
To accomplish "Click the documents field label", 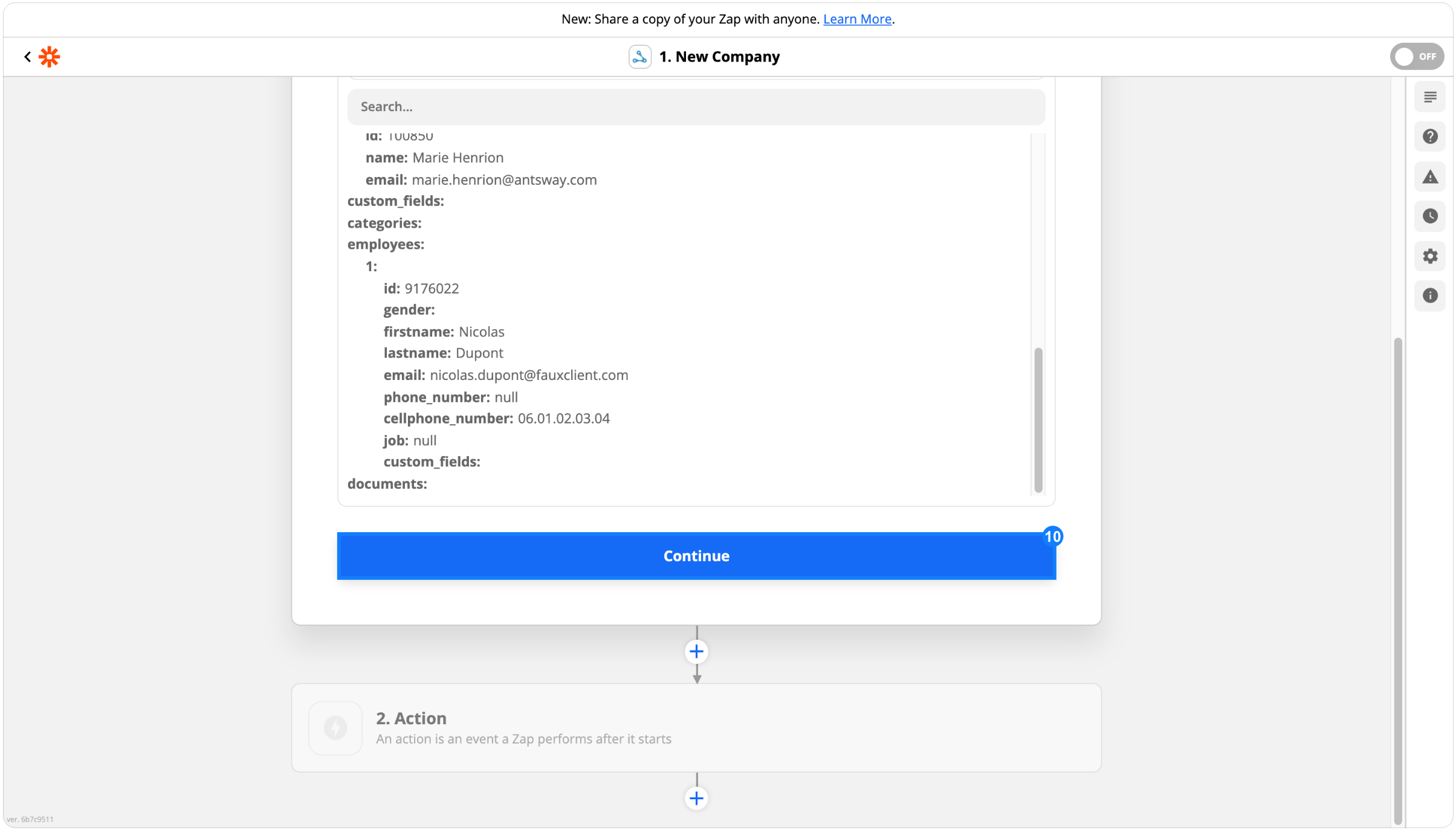I will [x=387, y=484].
